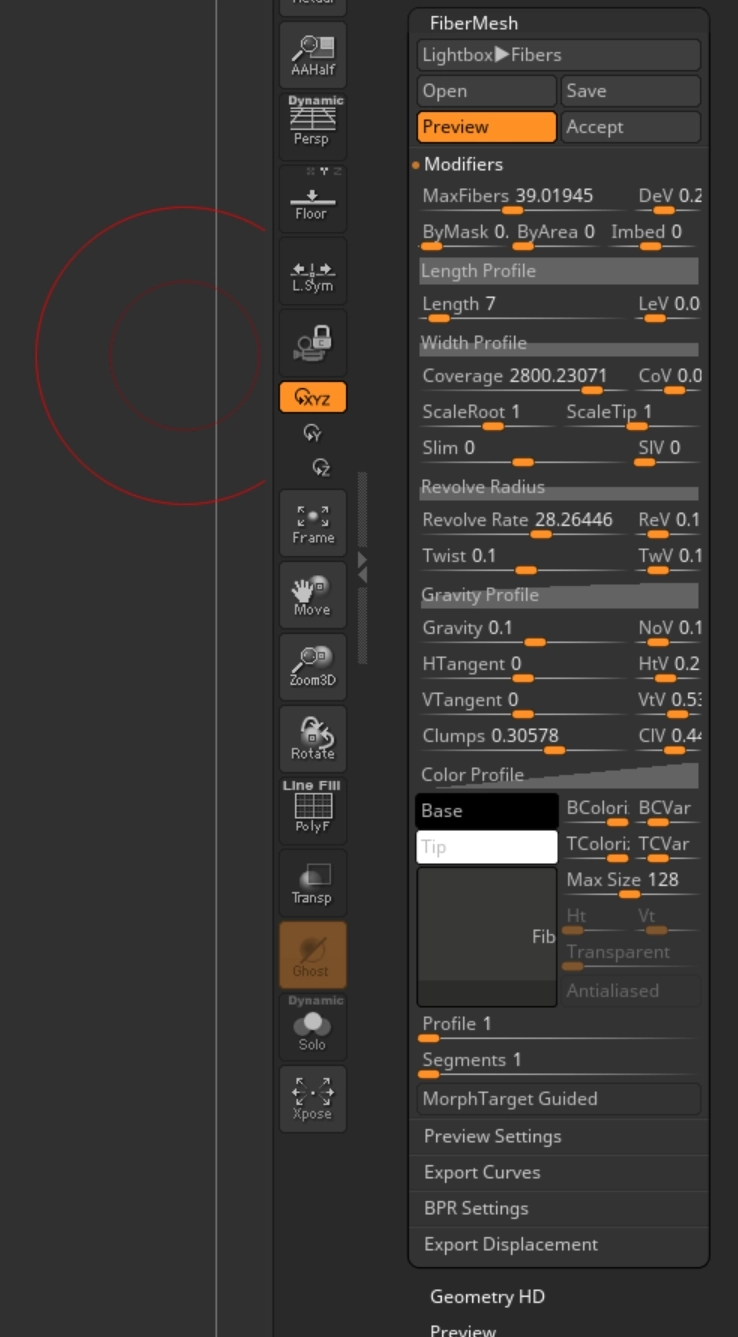This screenshot has height=1337, width=738.
Task: Toggle PolyF line fill display
Action: pyautogui.click(x=312, y=810)
